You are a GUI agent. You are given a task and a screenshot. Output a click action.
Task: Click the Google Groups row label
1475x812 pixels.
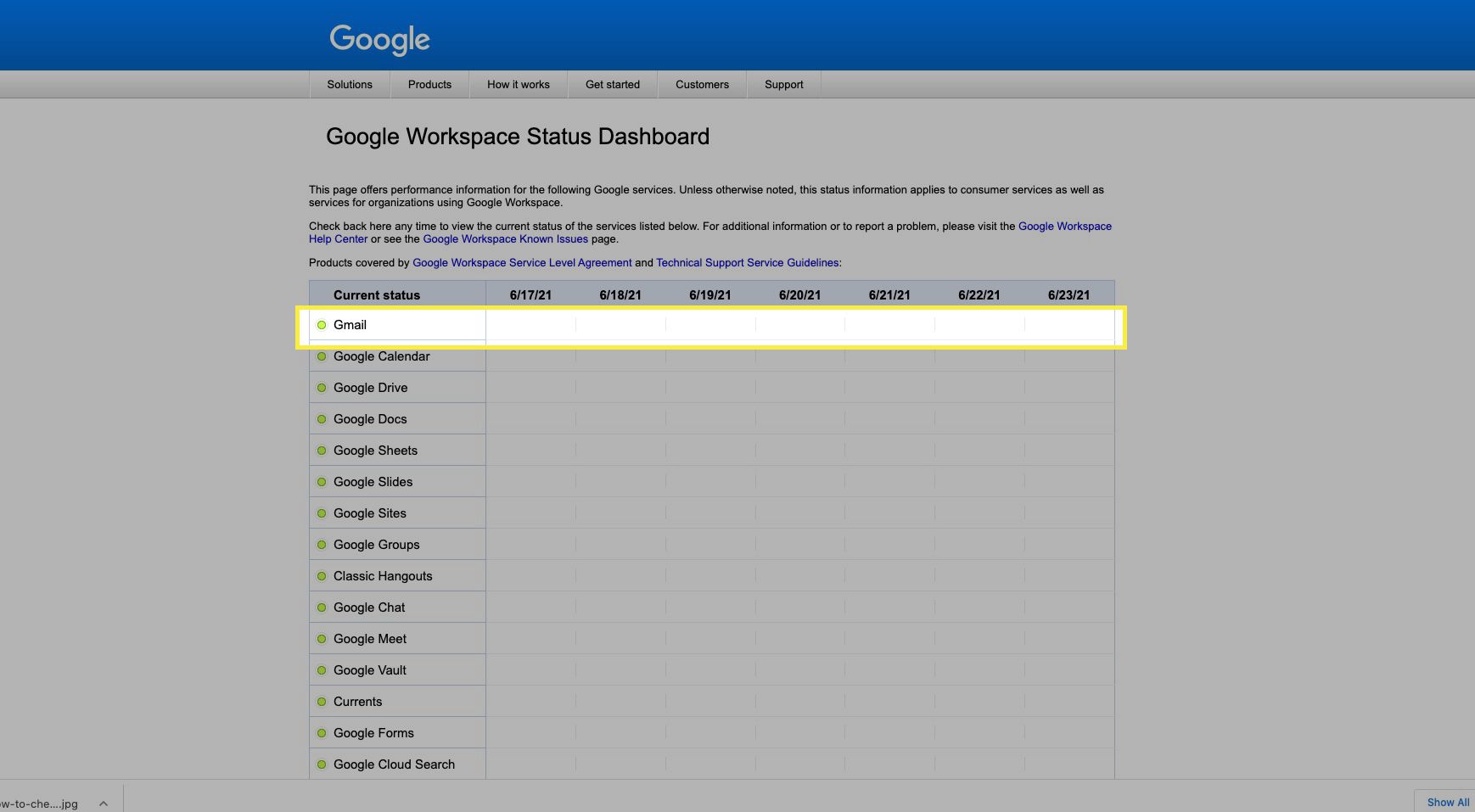[376, 545]
